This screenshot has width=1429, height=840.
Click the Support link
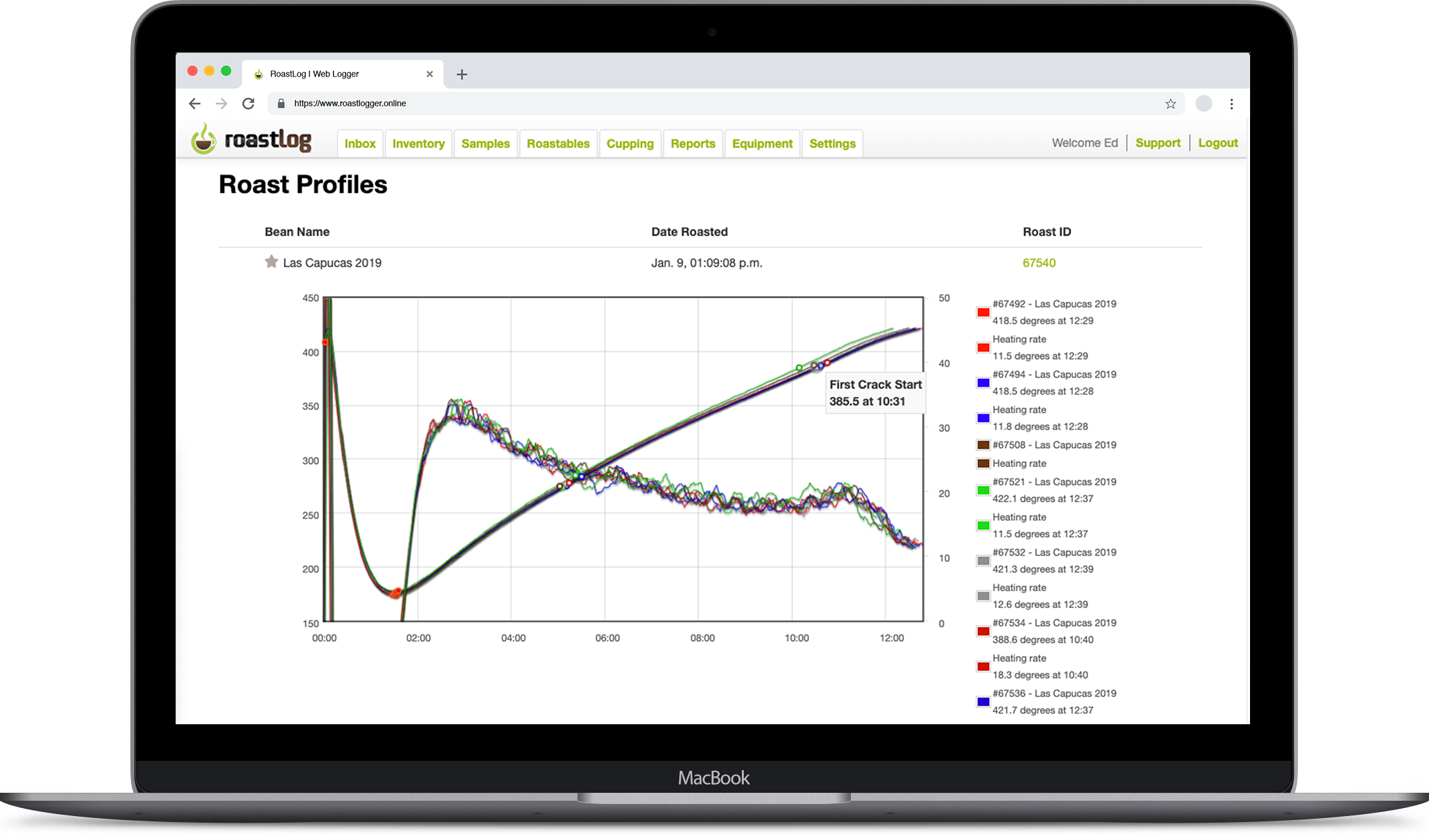1158,143
